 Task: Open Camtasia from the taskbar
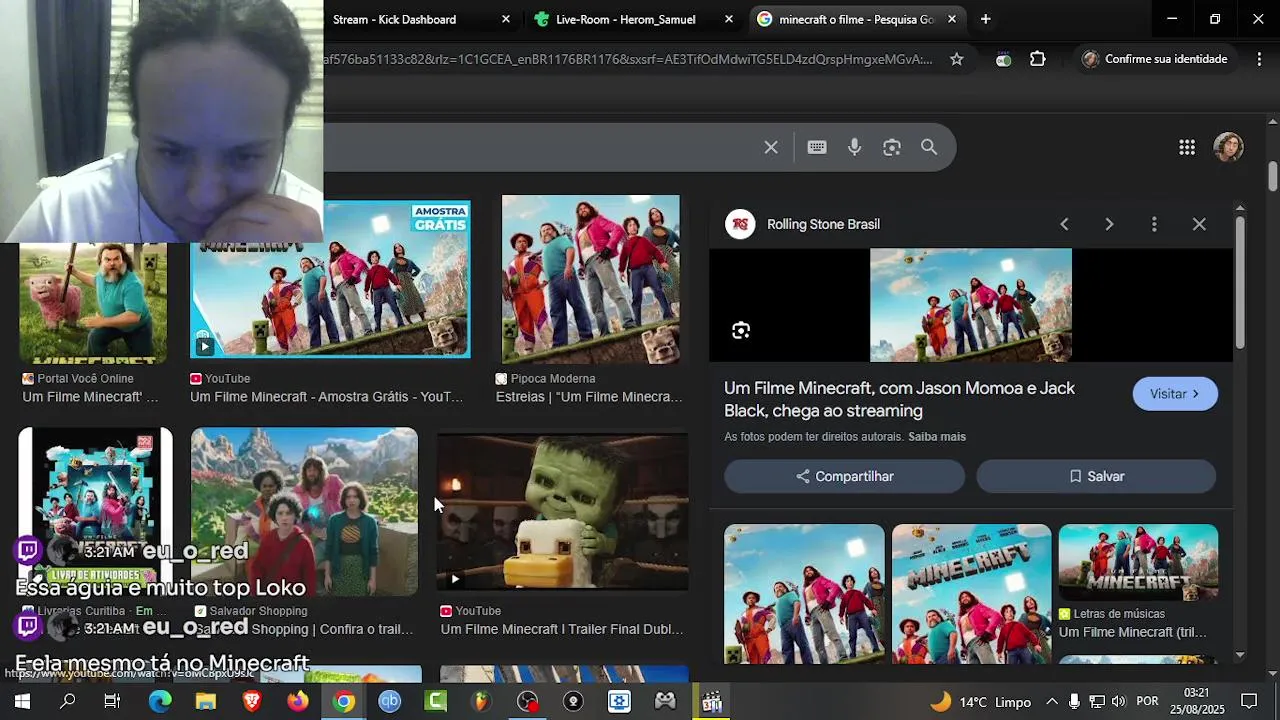click(x=436, y=702)
